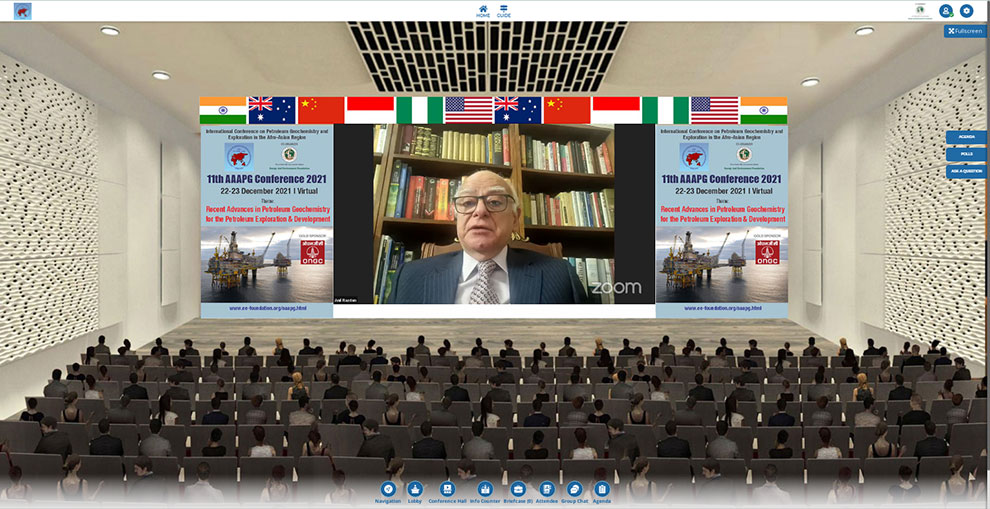The image size is (990, 509).
Task: Click the ONGC logo on right poster
Action: [x=767, y=252]
